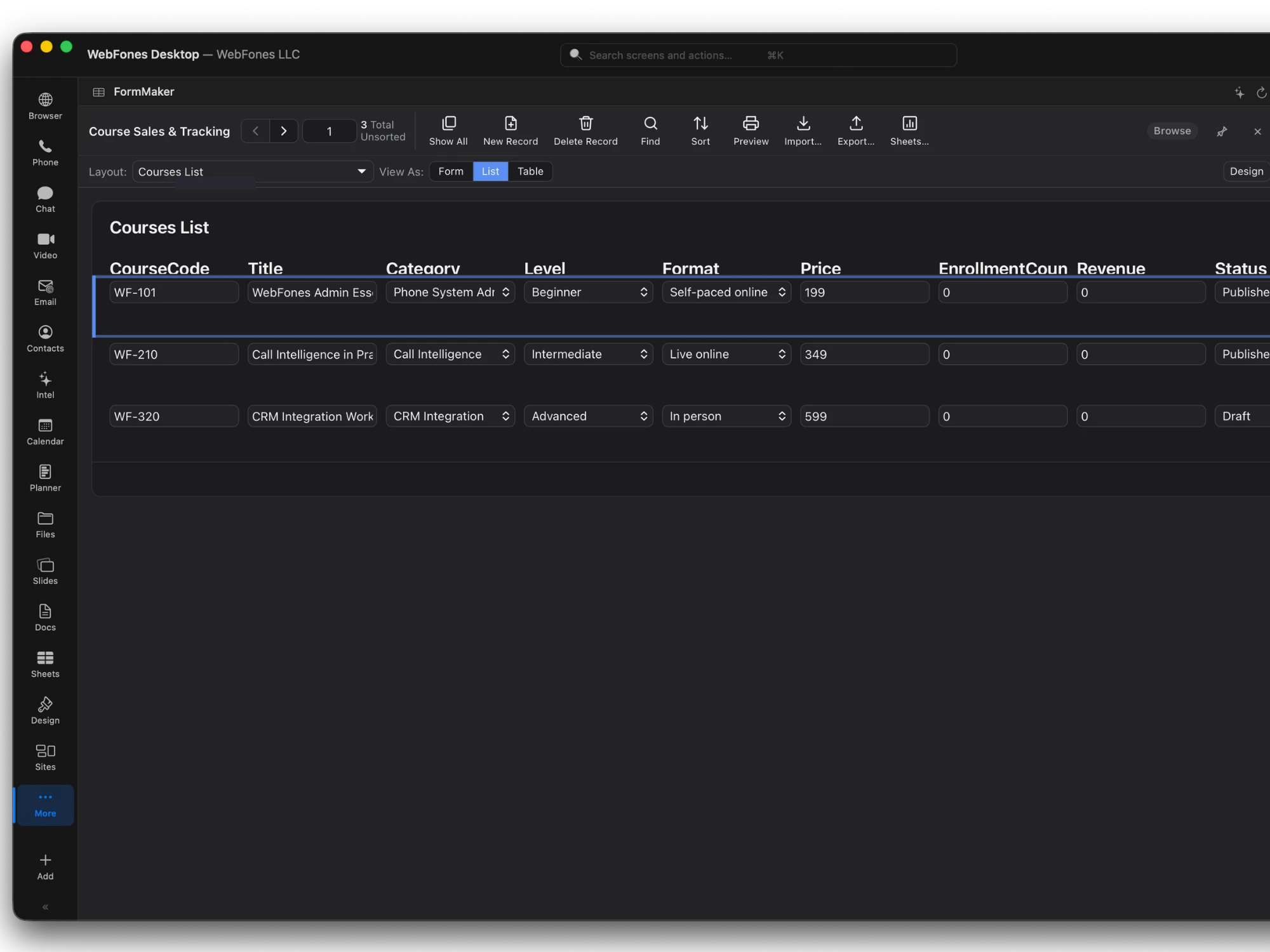1270x952 pixels.
Task: Open Email in the sidebar
Action: (45, 293)
